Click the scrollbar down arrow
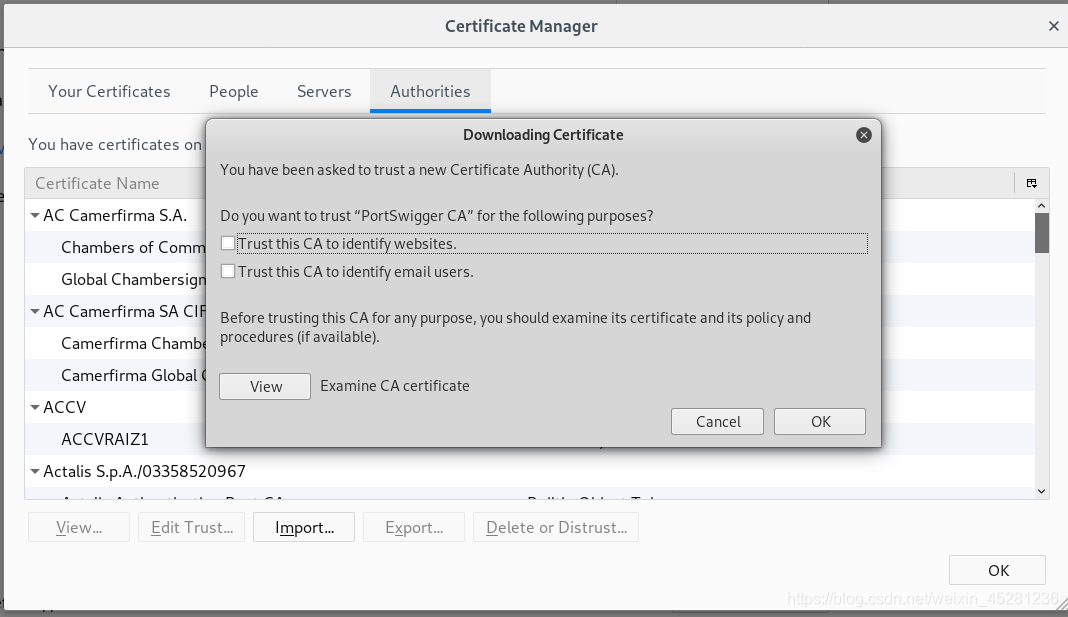1068x617 pixels. [x=1041, y=491]
